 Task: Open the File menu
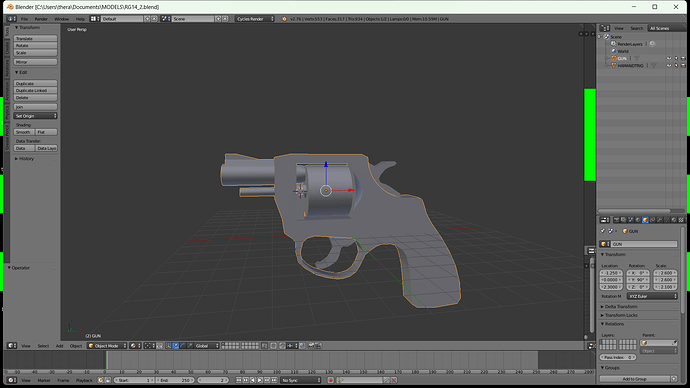[x=25, y=19]
